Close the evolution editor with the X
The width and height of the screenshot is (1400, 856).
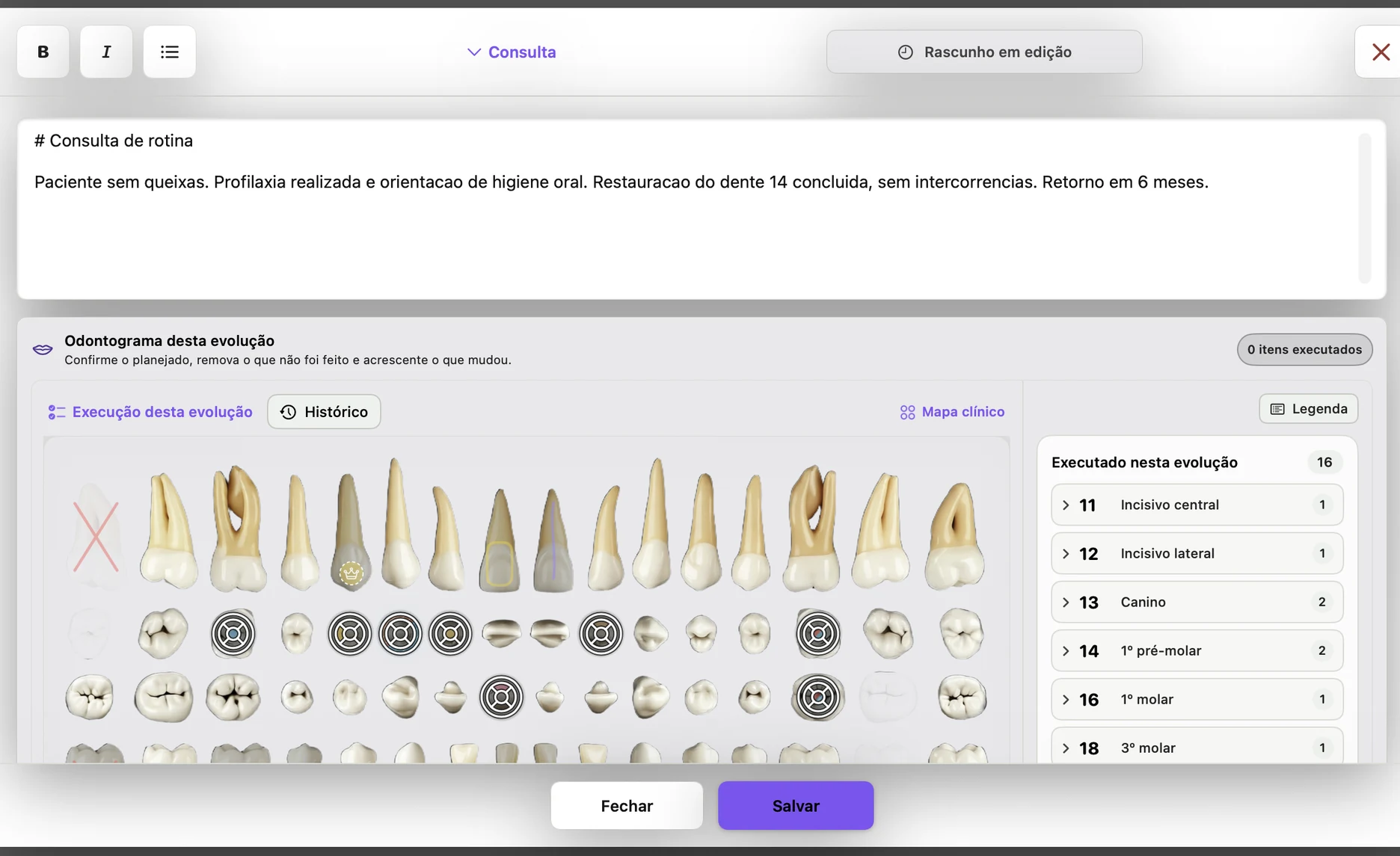coord(1381,52)
